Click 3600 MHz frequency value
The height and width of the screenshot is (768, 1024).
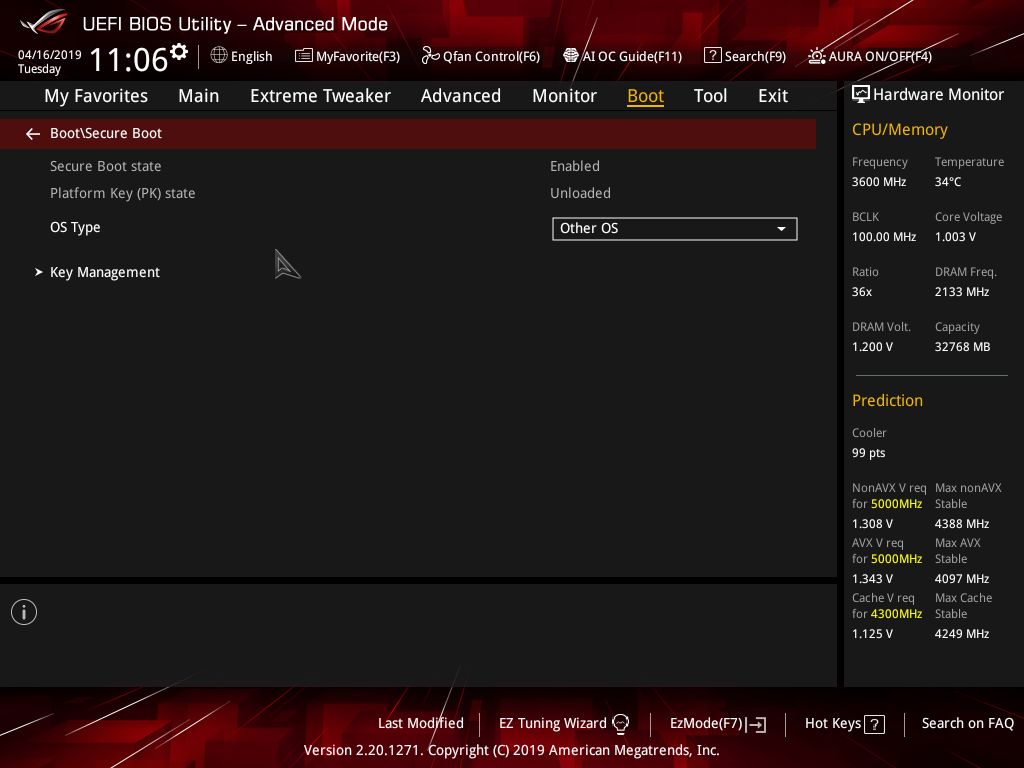tap(878, 182)
